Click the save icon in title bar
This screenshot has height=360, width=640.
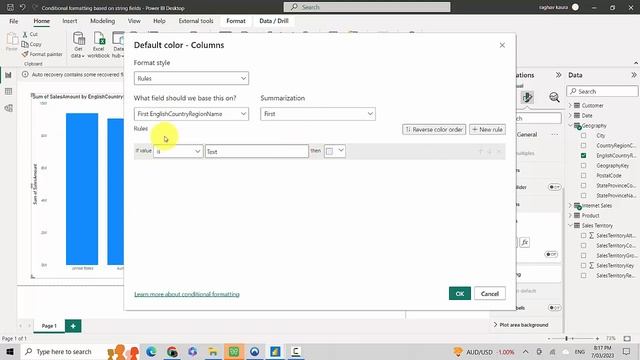click(10, 7)
